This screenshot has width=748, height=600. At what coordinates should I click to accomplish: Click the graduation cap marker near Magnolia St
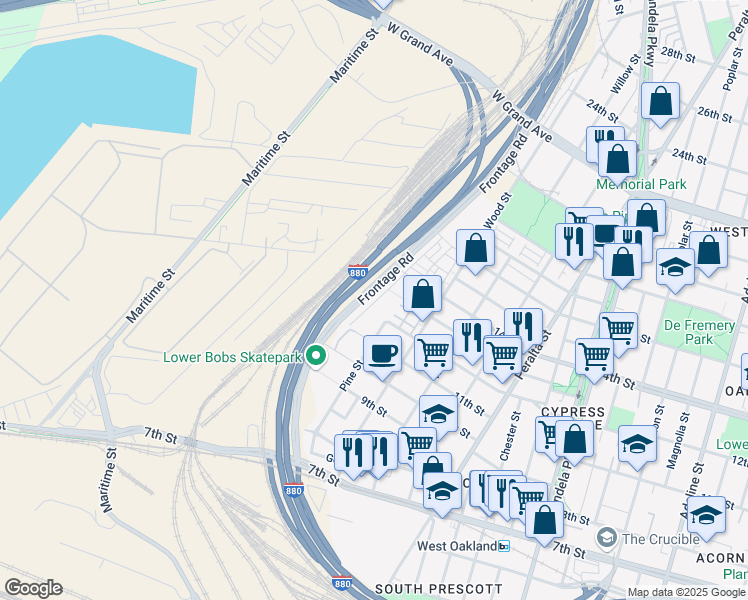click(637, 445)
